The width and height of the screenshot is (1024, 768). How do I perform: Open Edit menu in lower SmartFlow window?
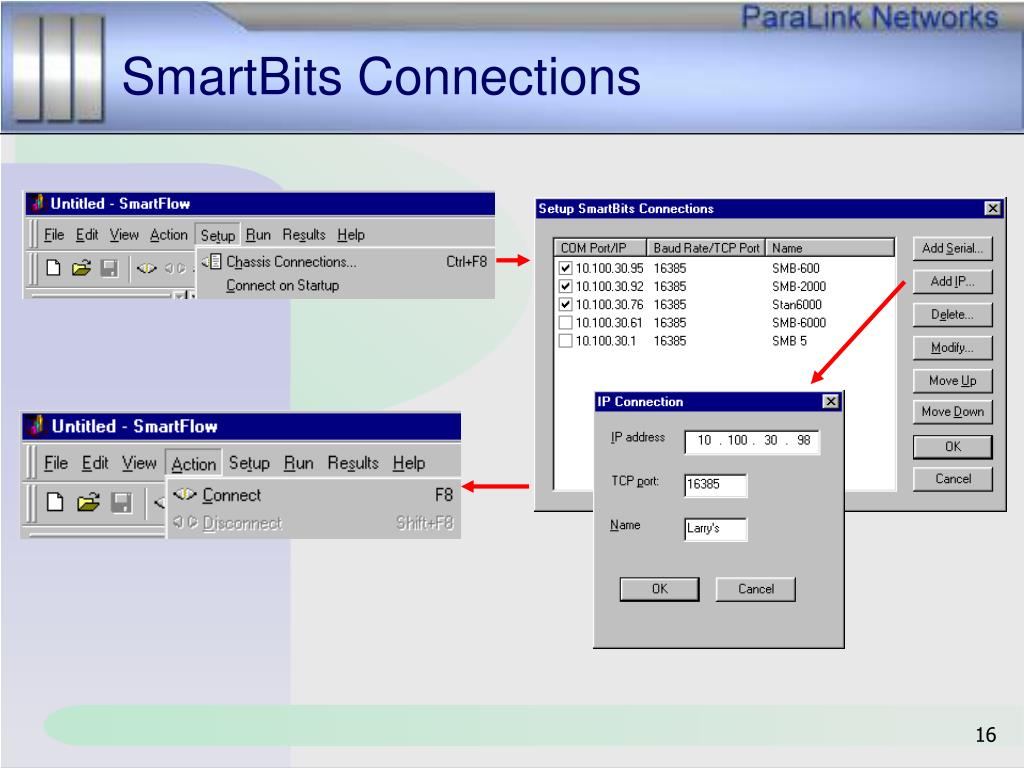coord(95,463)
